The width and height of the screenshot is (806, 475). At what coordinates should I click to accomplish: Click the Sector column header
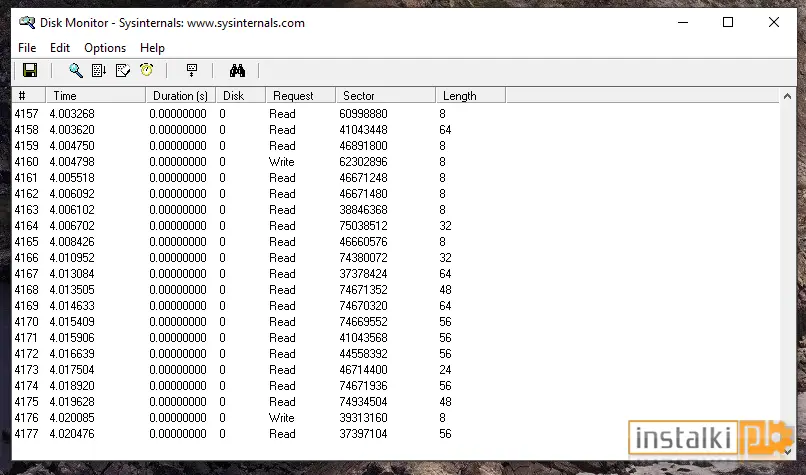(x=386, y=96)
